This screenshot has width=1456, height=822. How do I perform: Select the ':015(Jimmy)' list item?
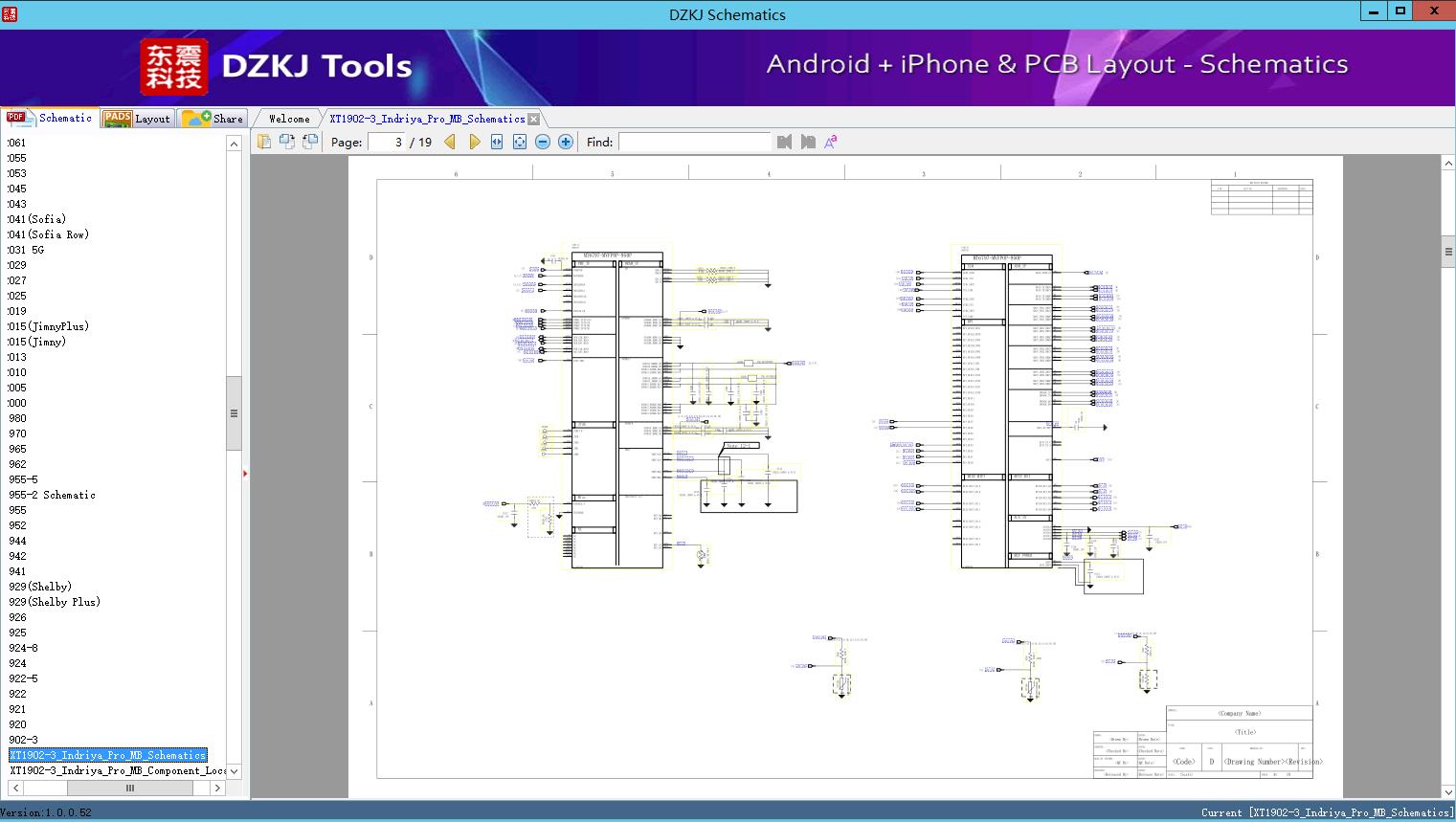tap(36, 342)
